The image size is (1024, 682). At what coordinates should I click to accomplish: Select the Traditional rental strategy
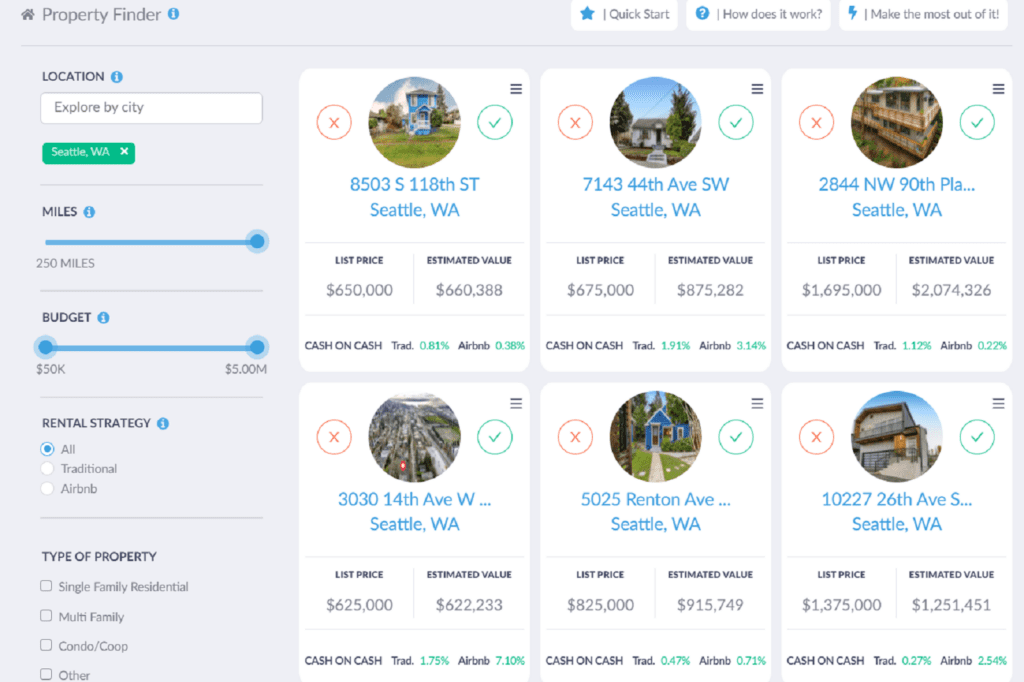(47, 469)
